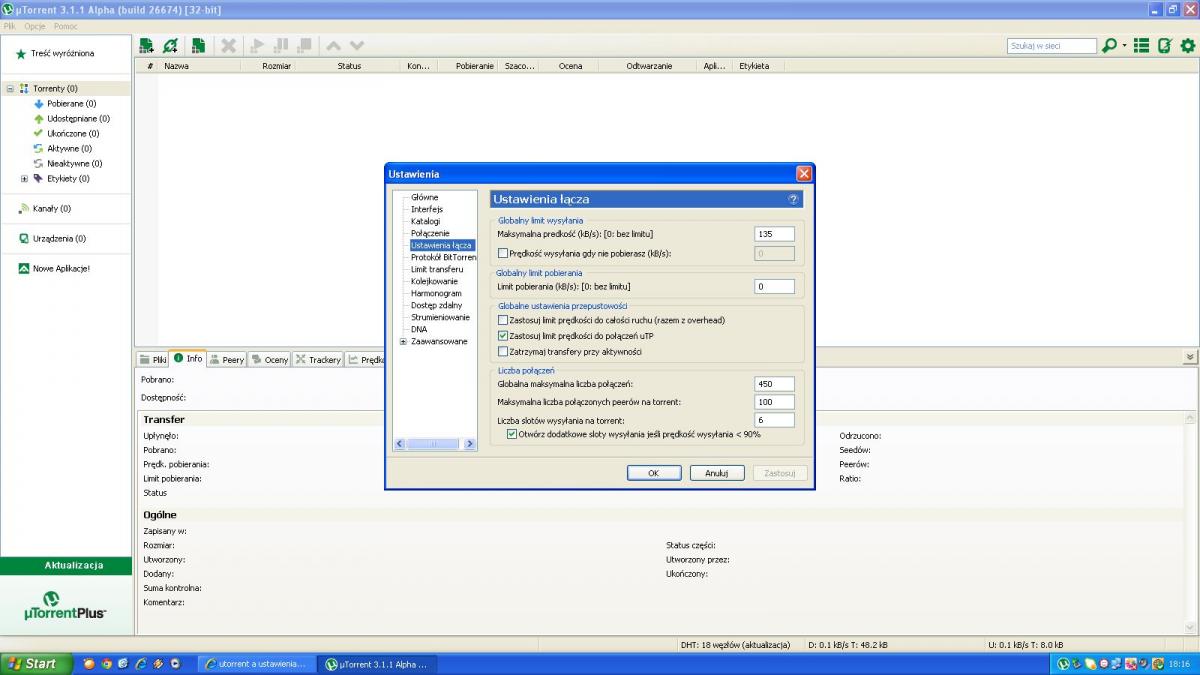The width and height of the screenshot is (1200, 675).
Task: Open the Pomoc menu
Action: 65,26
